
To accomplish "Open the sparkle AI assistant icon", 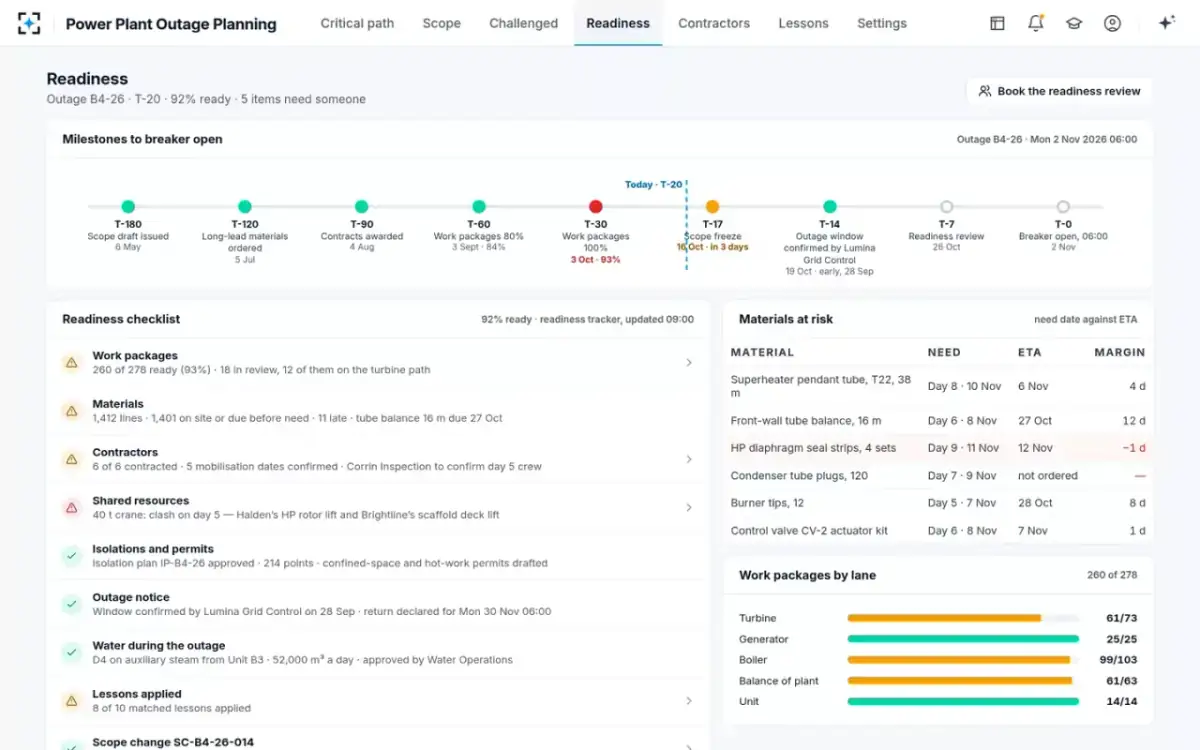I will point(1166,23).
